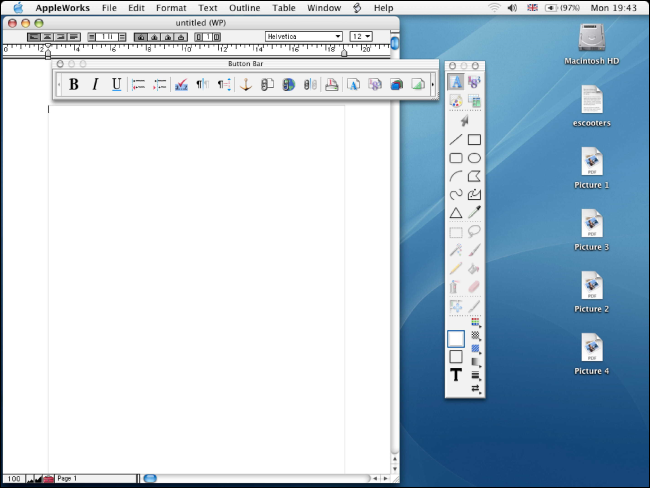Click the spell check checkmark icon

click(x=181, y=85)
